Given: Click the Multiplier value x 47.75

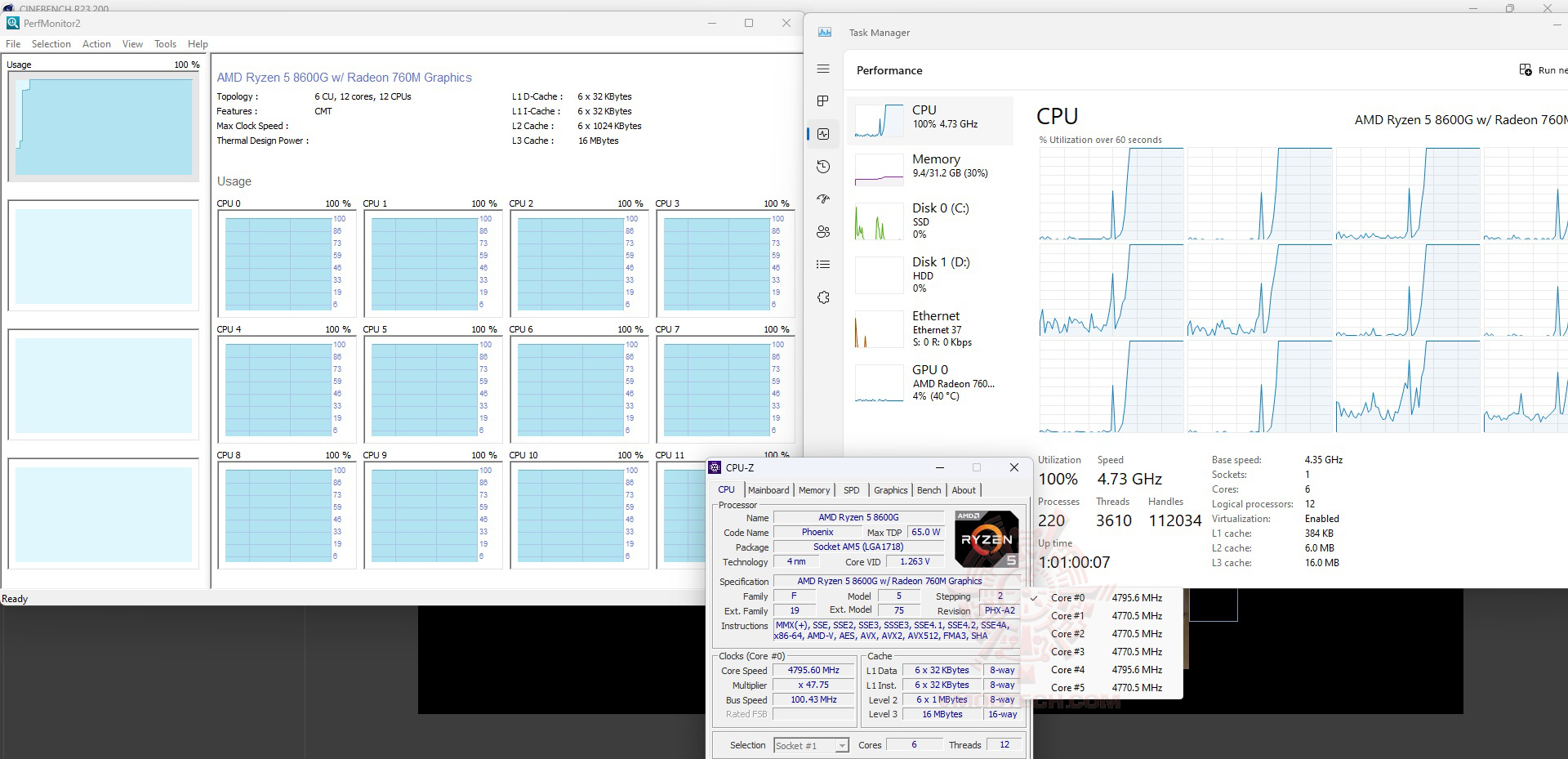Looking at the screenshot, I should pyautogui.click(x=813, y=685).
